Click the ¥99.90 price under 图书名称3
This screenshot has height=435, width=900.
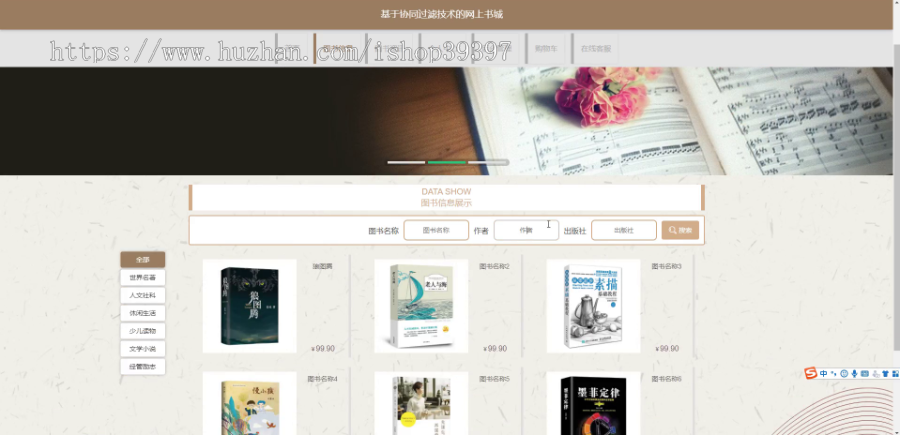[x=667, y=348]
